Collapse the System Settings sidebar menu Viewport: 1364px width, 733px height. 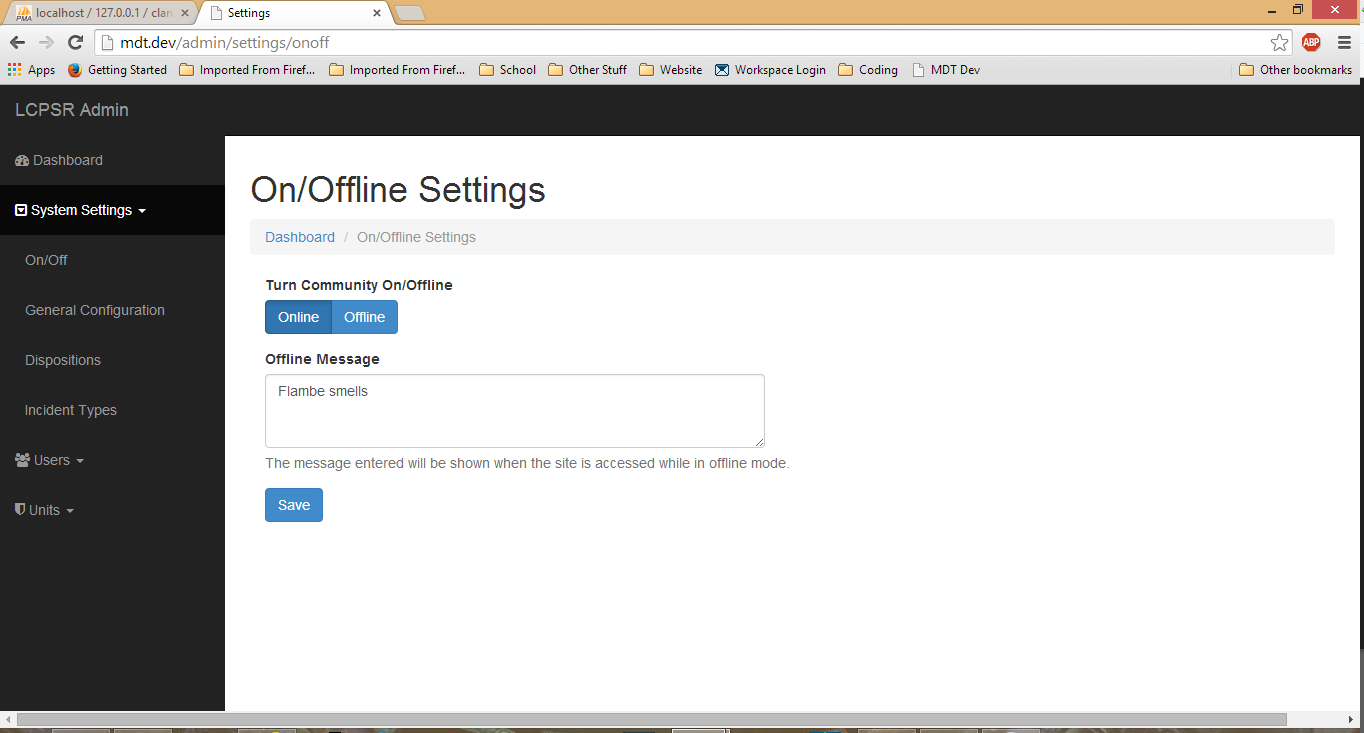(81, 210)
